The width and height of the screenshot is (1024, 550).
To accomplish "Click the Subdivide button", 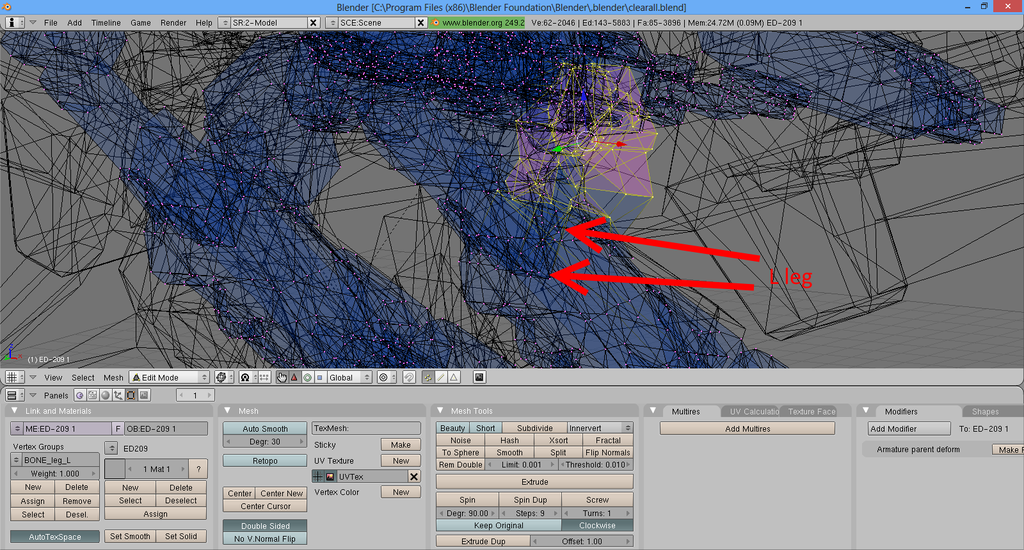I will (534, 429).
